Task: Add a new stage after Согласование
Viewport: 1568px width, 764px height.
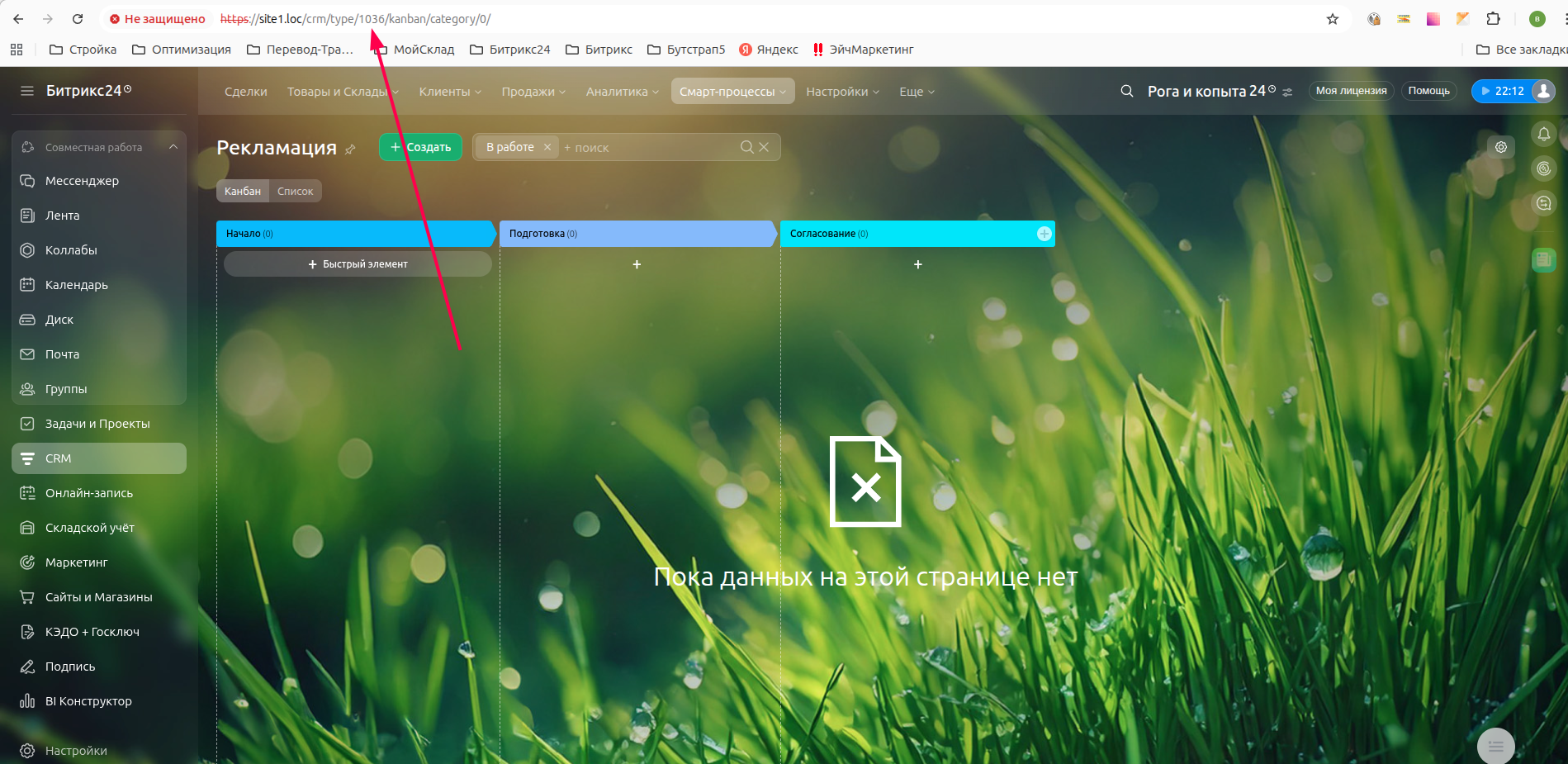Action: click(x=1044, y=234)
